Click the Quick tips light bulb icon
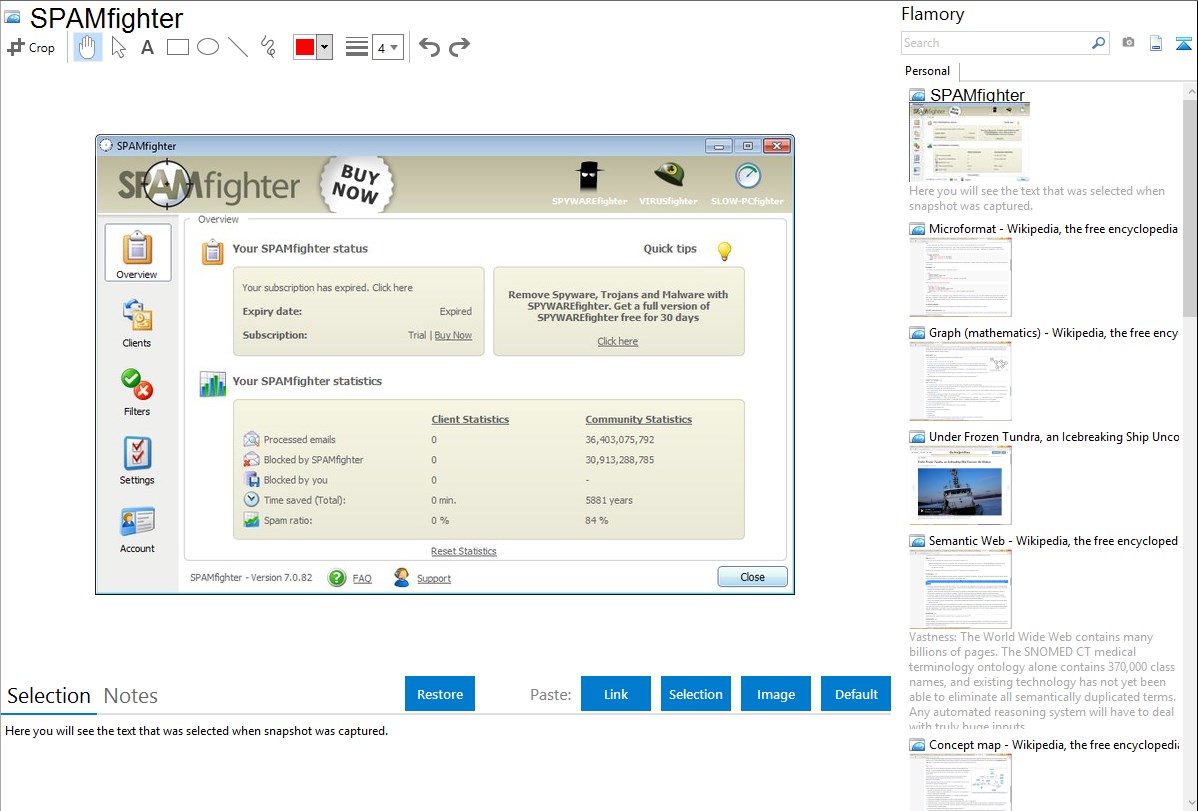 click(724, 250)
